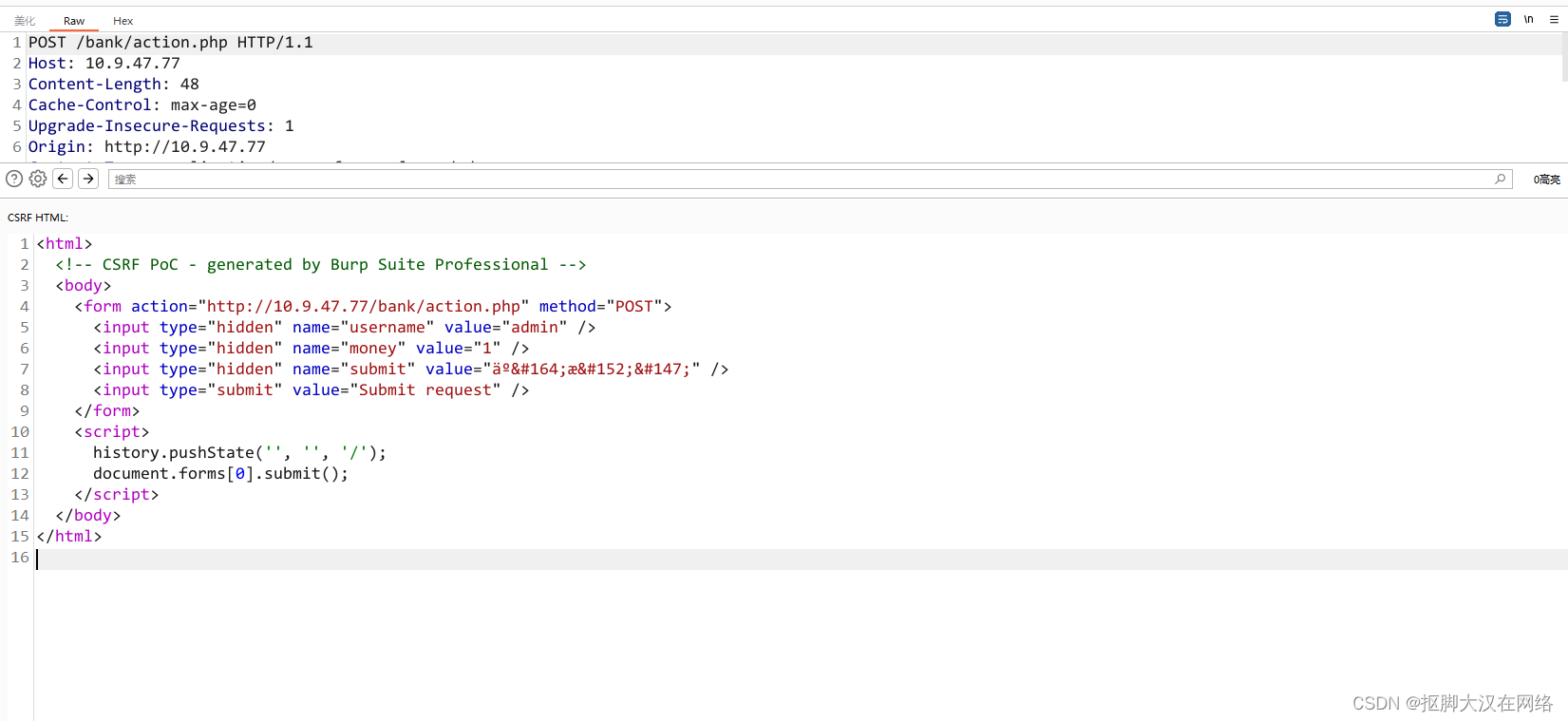Switch to the Raw tab

[74, 21]
